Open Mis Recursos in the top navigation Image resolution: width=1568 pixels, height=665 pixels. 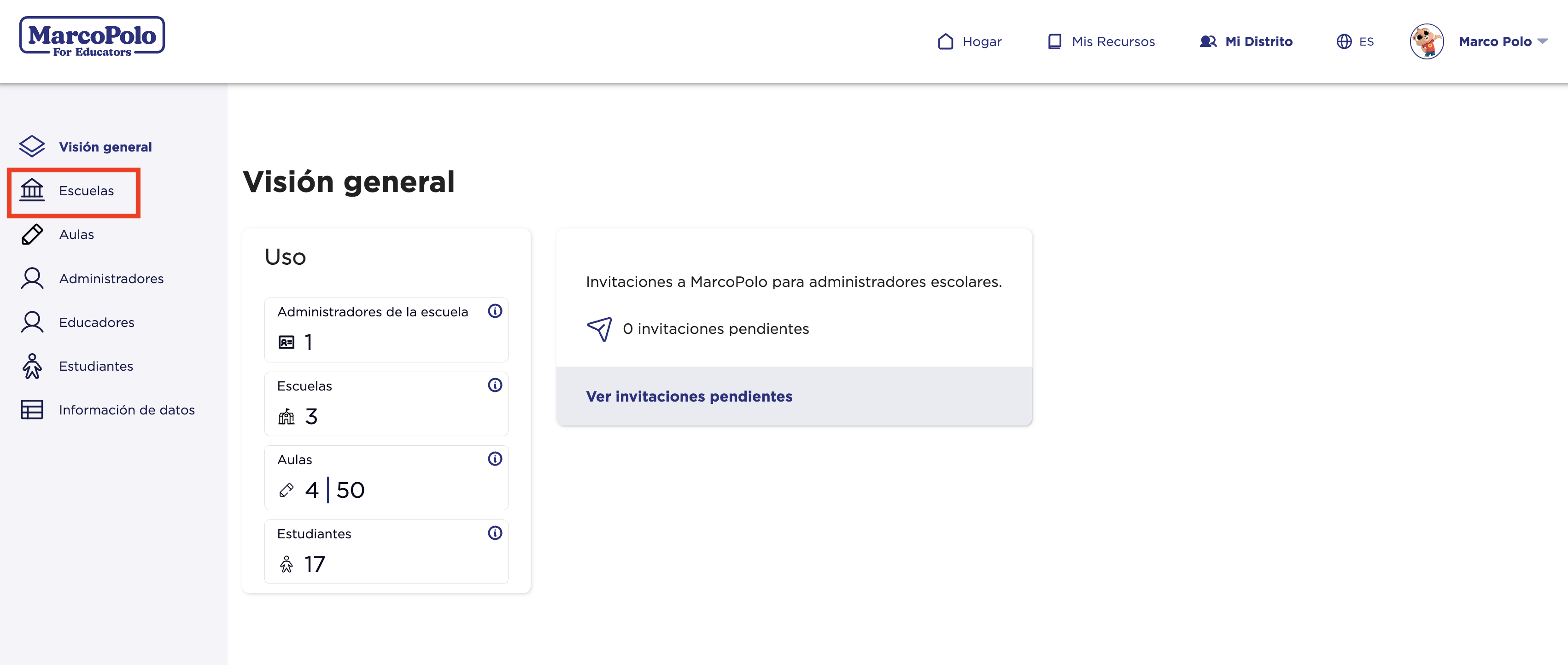[1113, 41]
